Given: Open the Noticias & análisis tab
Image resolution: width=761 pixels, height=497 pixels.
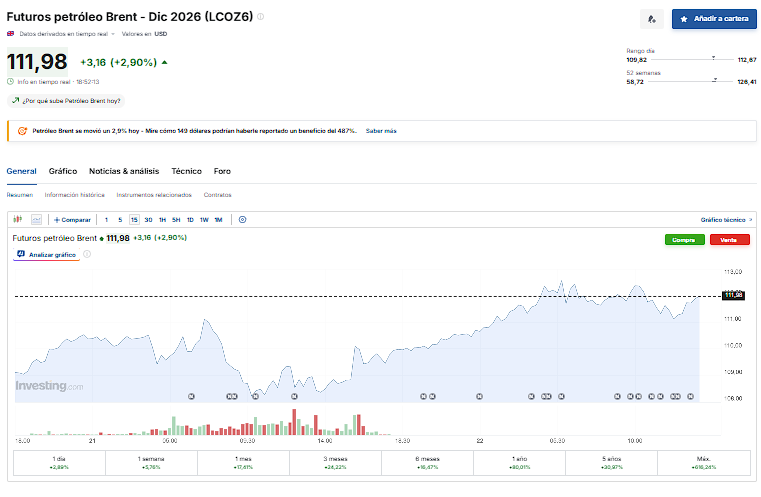Looking at the screenshot, I should [x=124, y=171].
